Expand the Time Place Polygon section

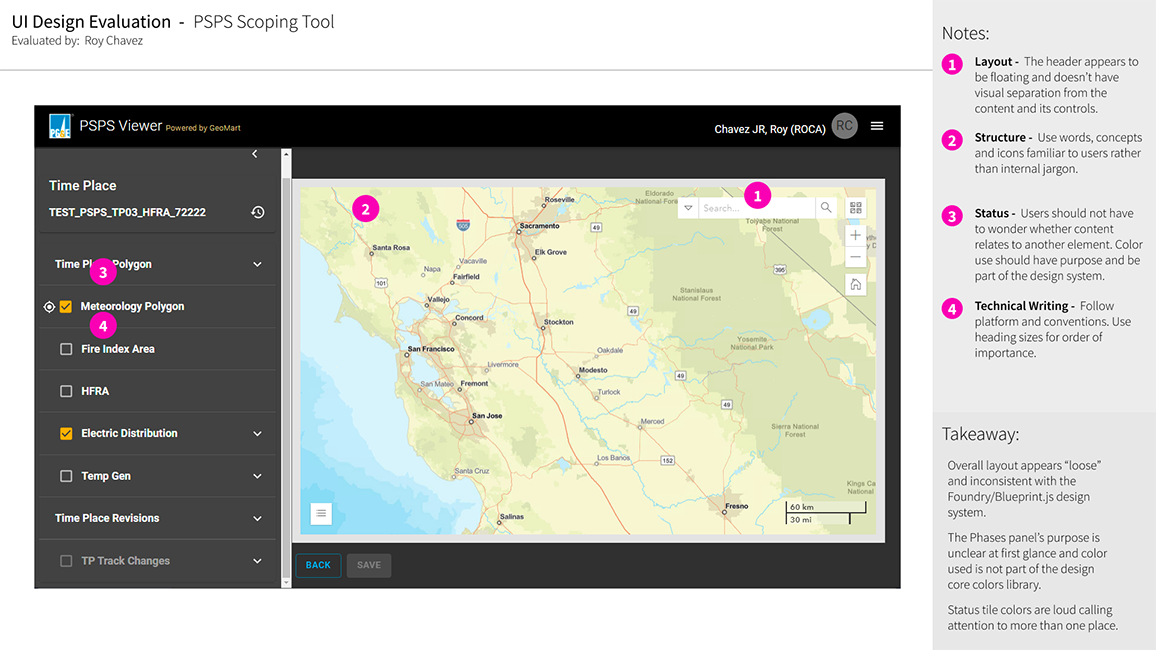(255, 262)
